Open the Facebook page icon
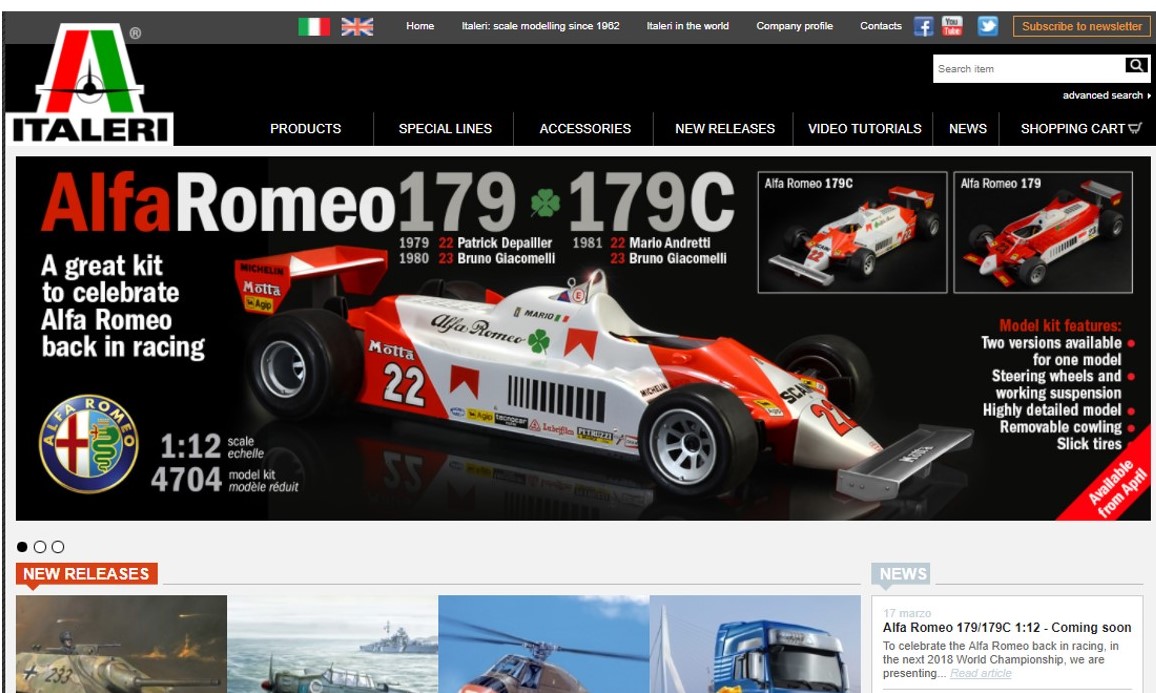Viewport: 1156px width, 693px height. [x=923, y=27]
